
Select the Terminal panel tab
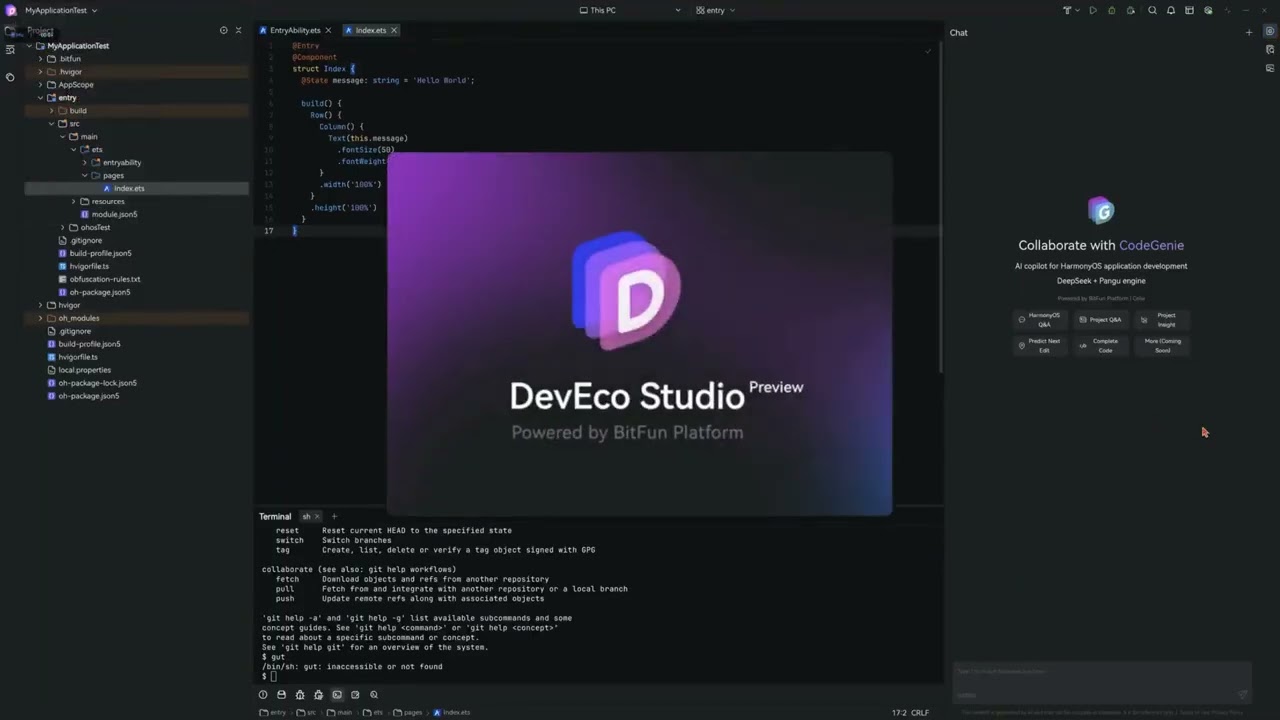tap(275, 516)
